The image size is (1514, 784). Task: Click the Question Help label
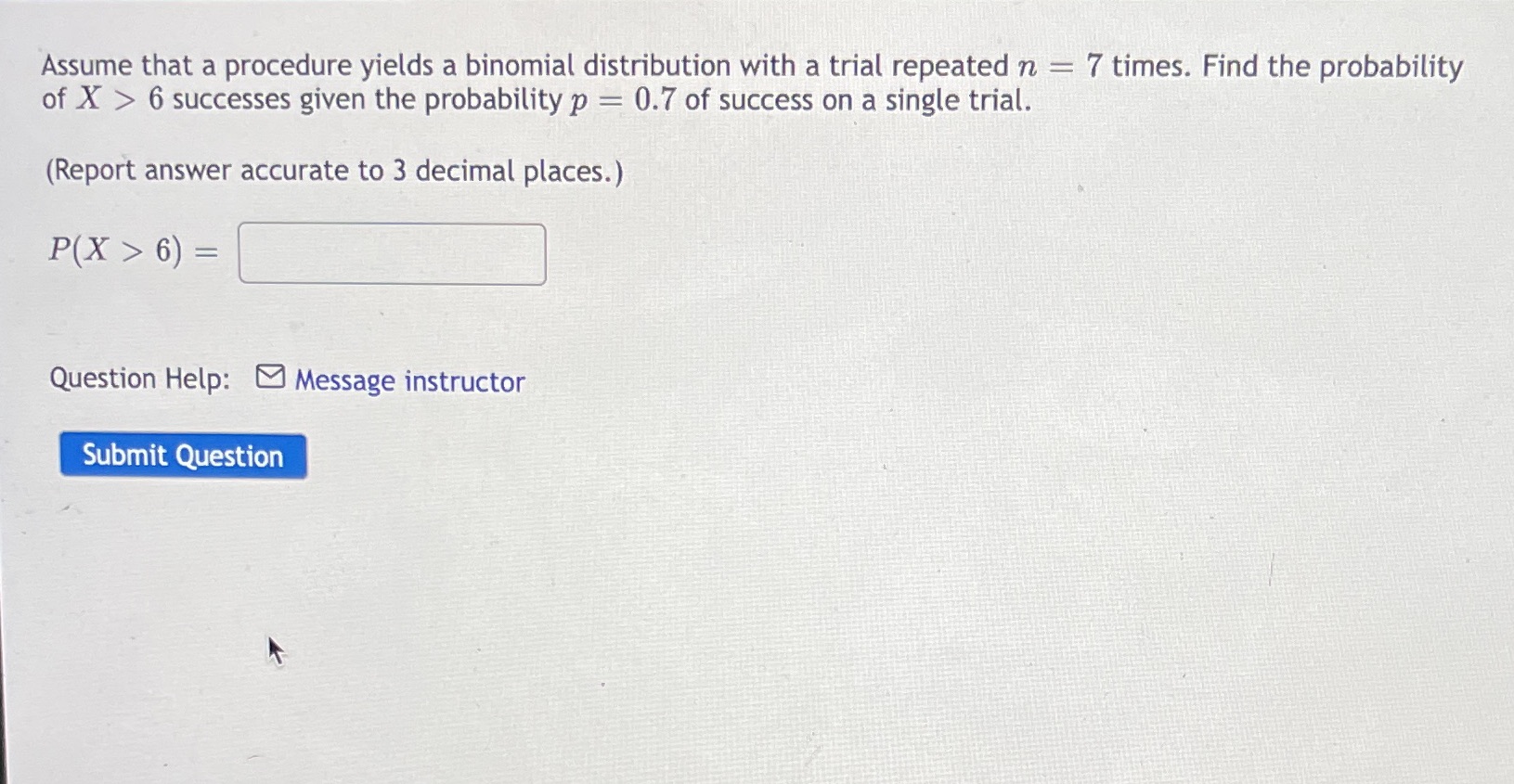[x=139, y=378]
